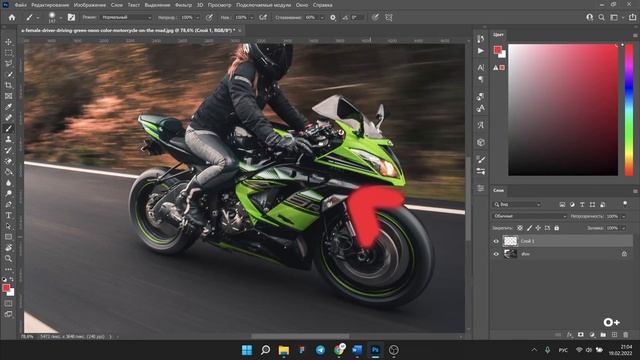
Task: Expand the flow 100% dropdown arrow
Action: point(251,18)
